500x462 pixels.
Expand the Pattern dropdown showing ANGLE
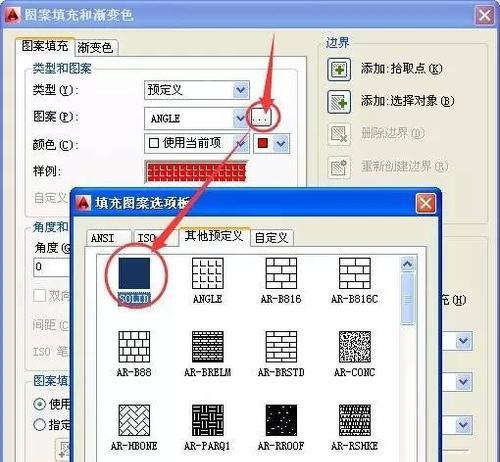[x=196, y=118]
